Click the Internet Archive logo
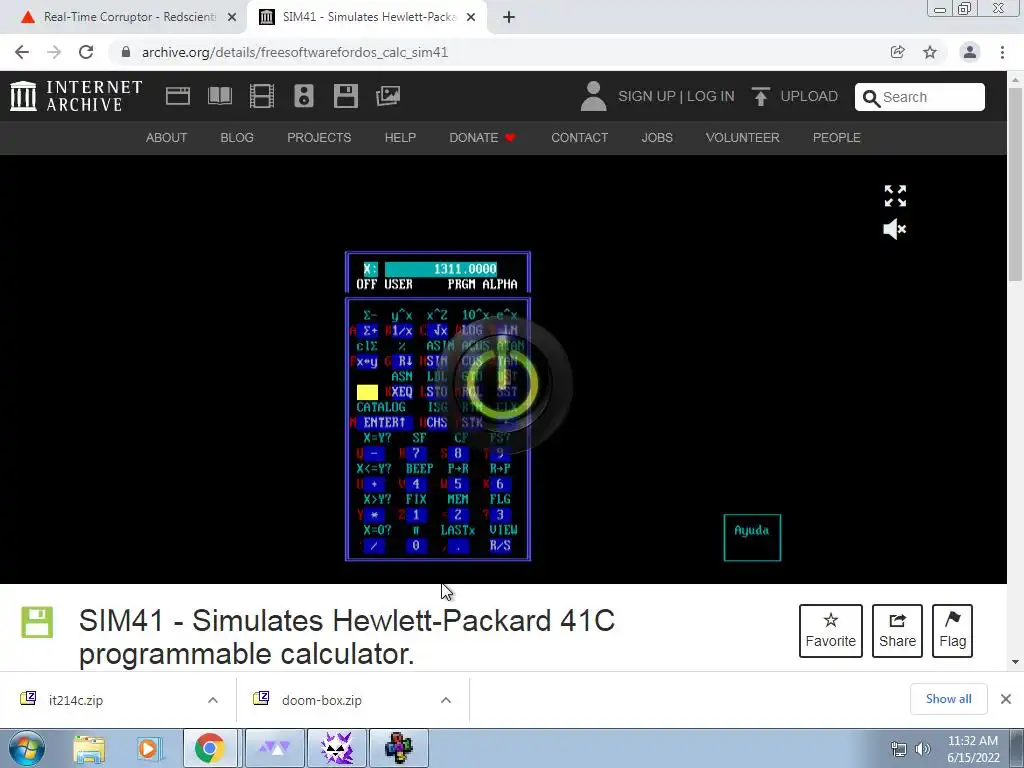Image resolution: width=1024 pixels, height=768 pixels. (x=76, y=96)
